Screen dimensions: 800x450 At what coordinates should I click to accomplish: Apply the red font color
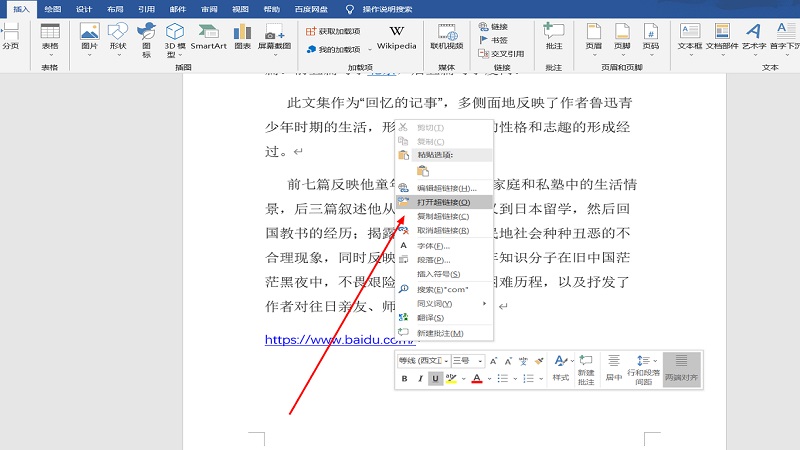477,379
